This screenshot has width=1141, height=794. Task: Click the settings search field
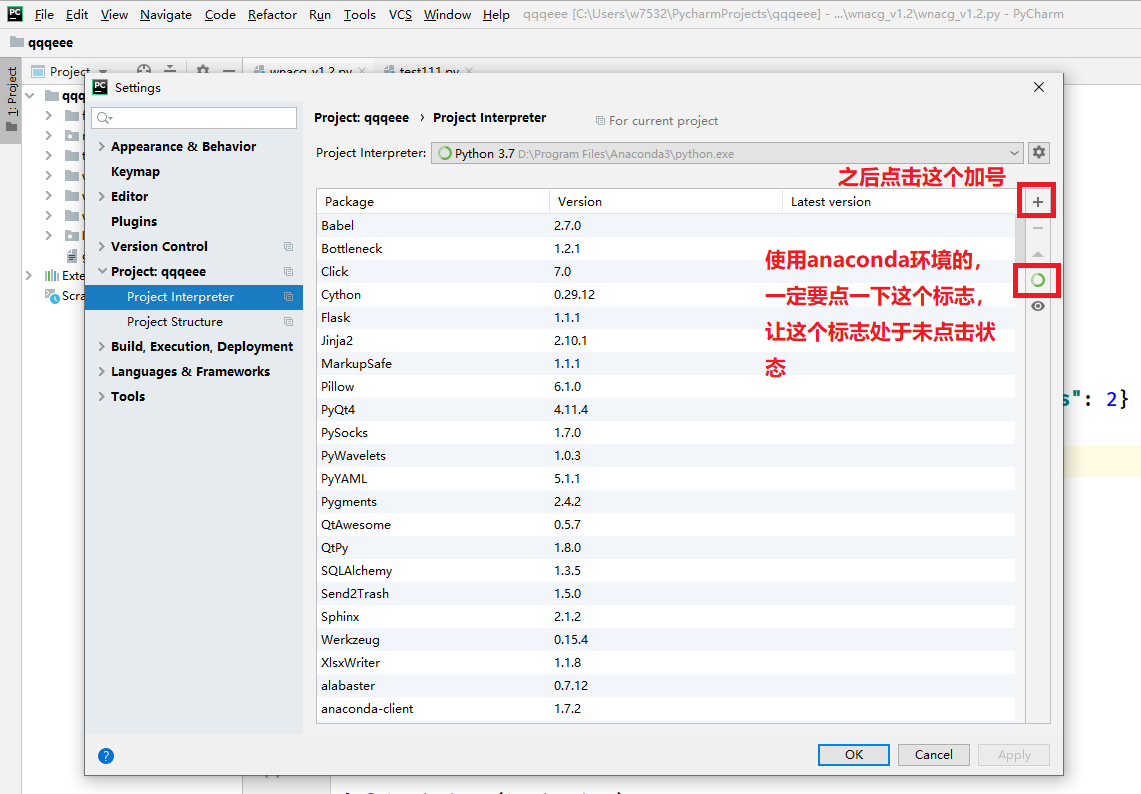[x=194, y=118]
